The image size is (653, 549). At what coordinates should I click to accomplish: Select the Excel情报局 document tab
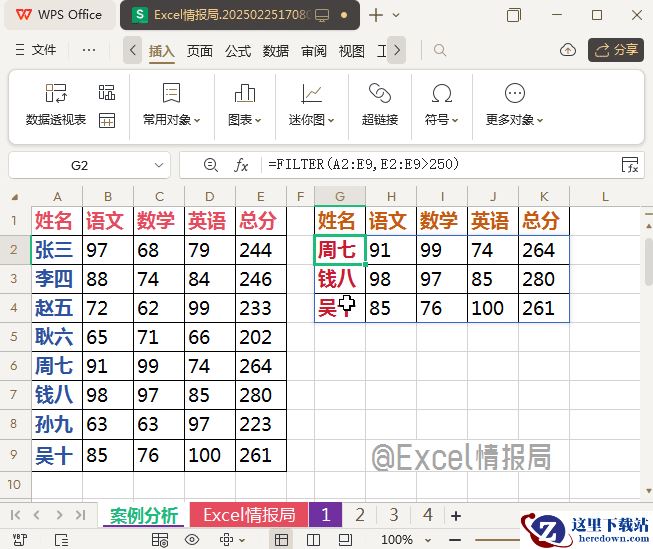[239, 15]
